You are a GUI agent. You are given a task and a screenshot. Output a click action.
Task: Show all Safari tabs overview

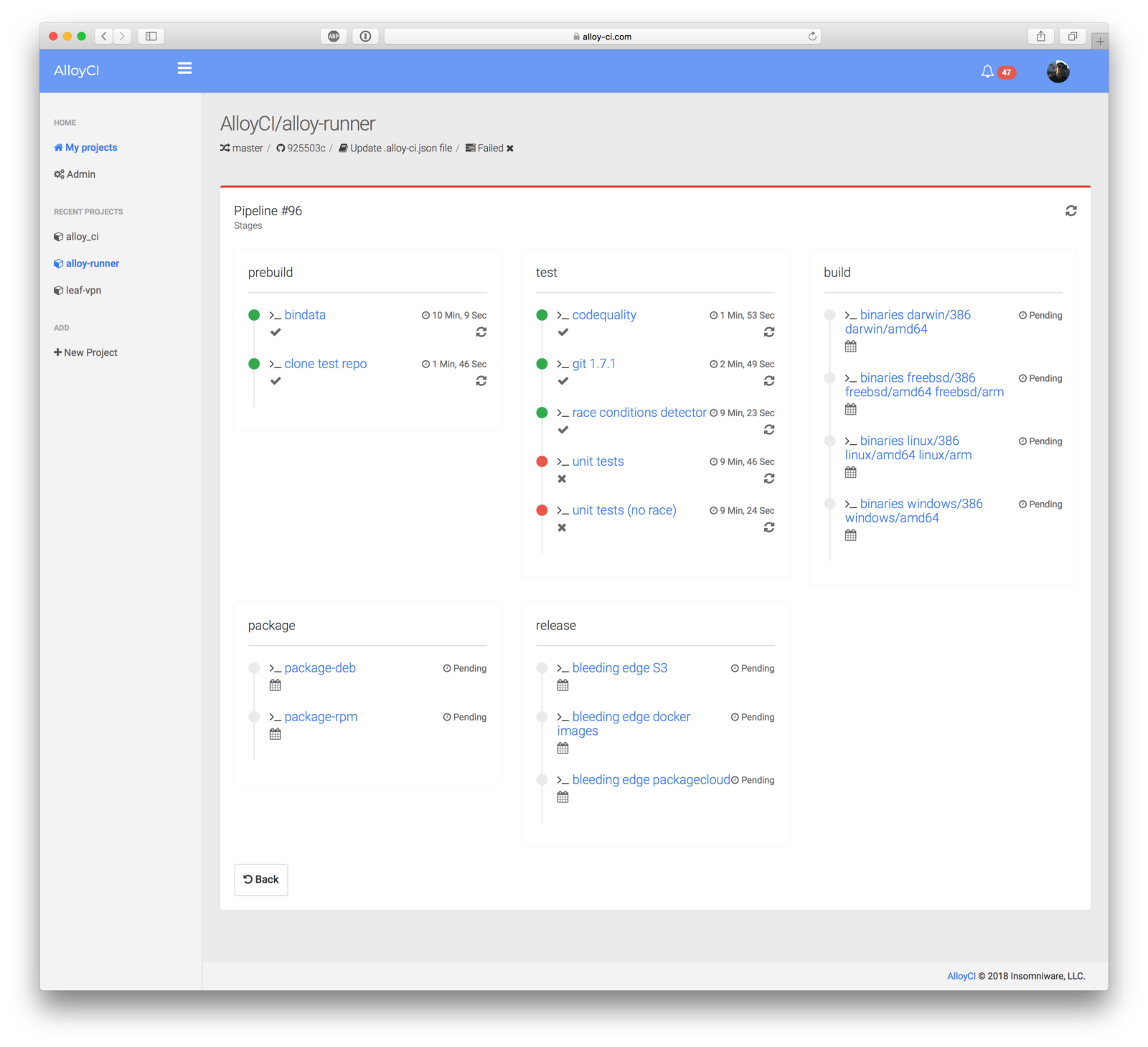pos(1073,36)
